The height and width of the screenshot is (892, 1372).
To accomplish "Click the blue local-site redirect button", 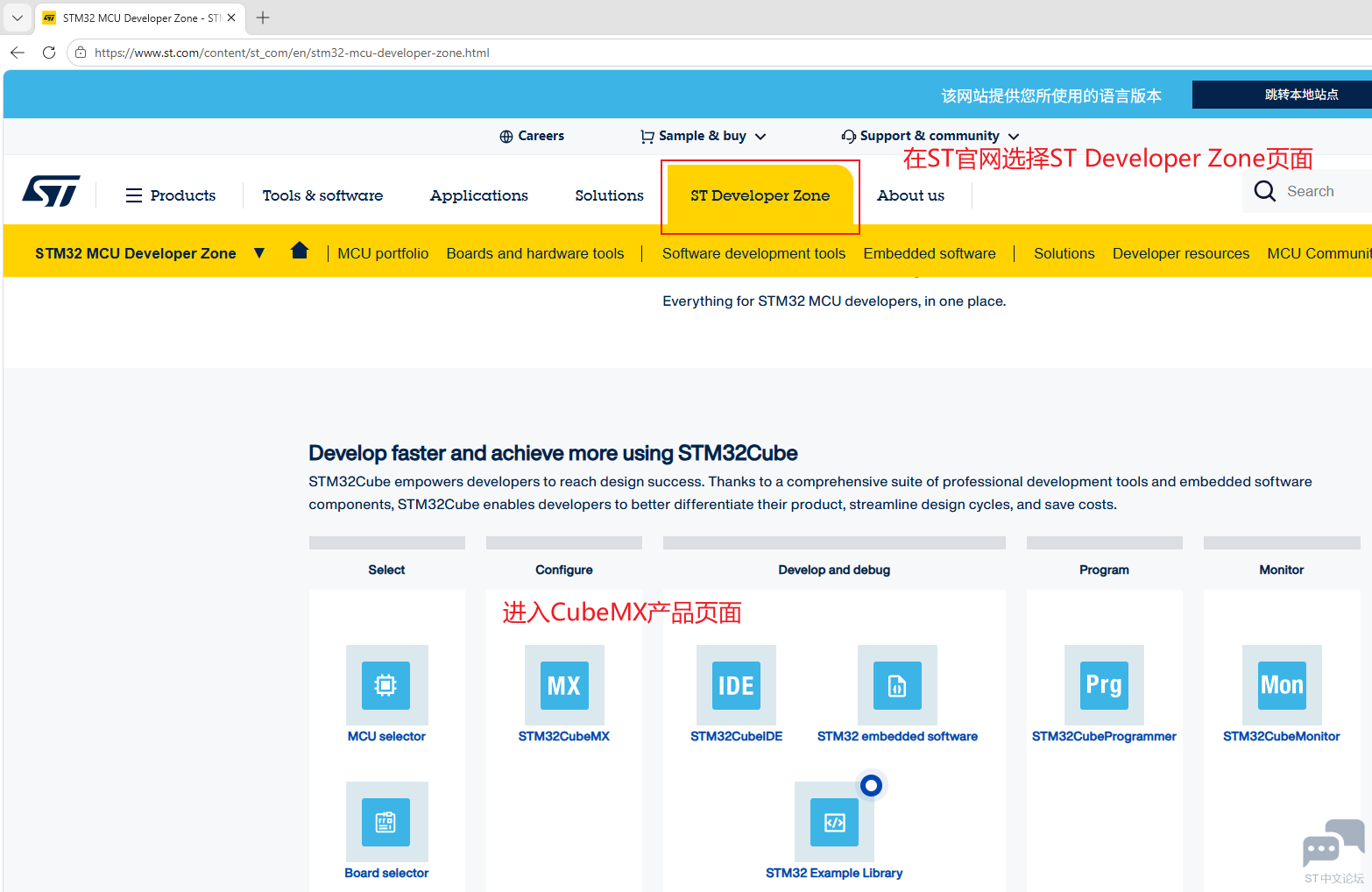I will (1282, 95).
